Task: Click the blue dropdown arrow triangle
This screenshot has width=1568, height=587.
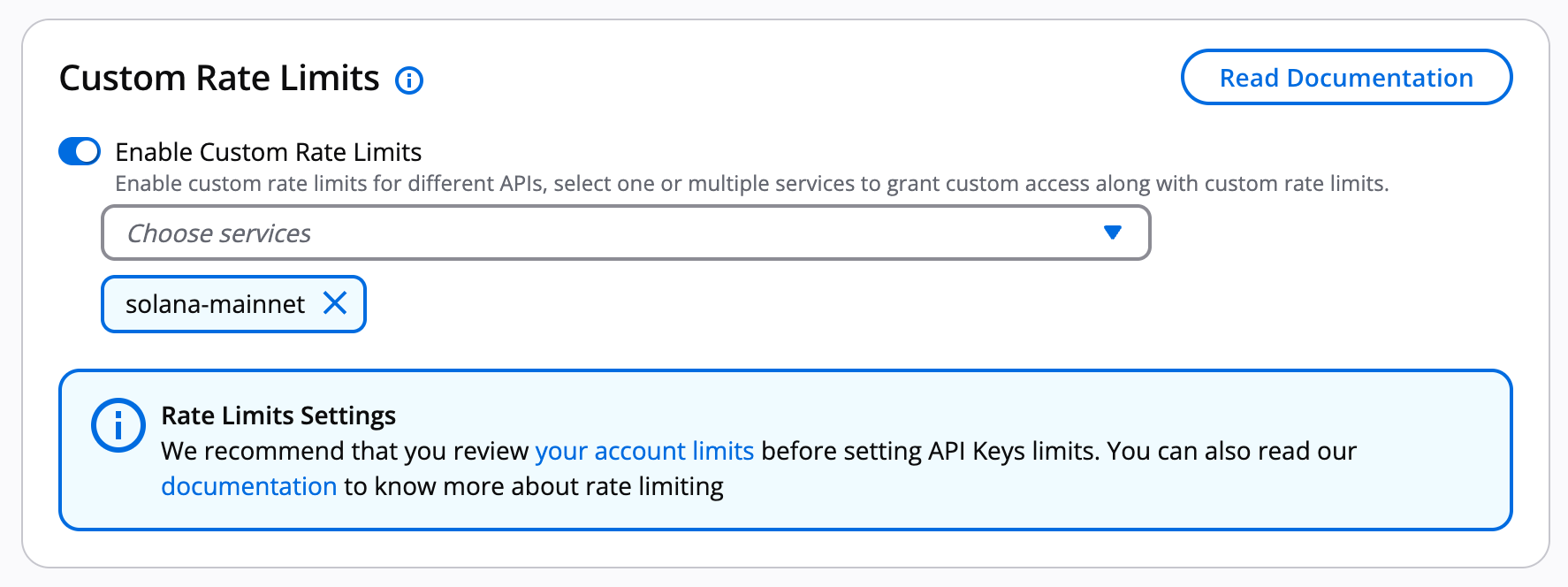Action: 1112,233
